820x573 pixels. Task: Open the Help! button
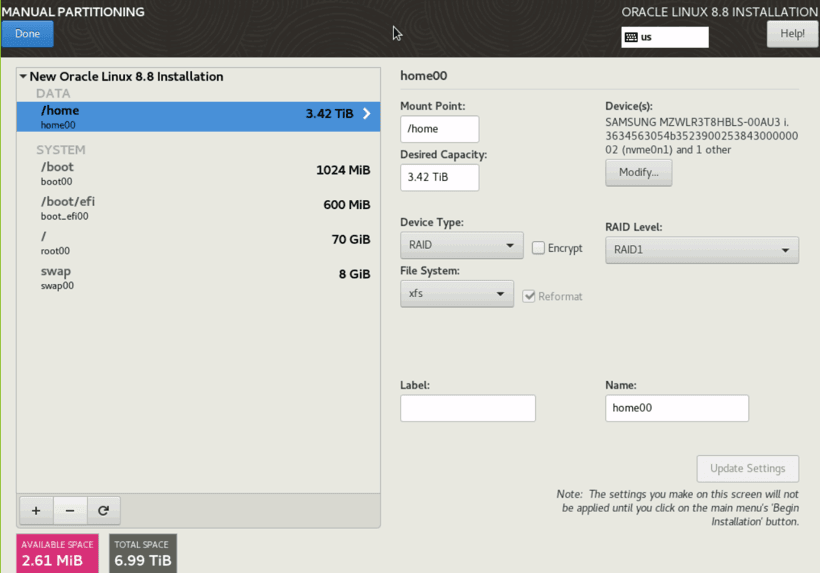792,34
